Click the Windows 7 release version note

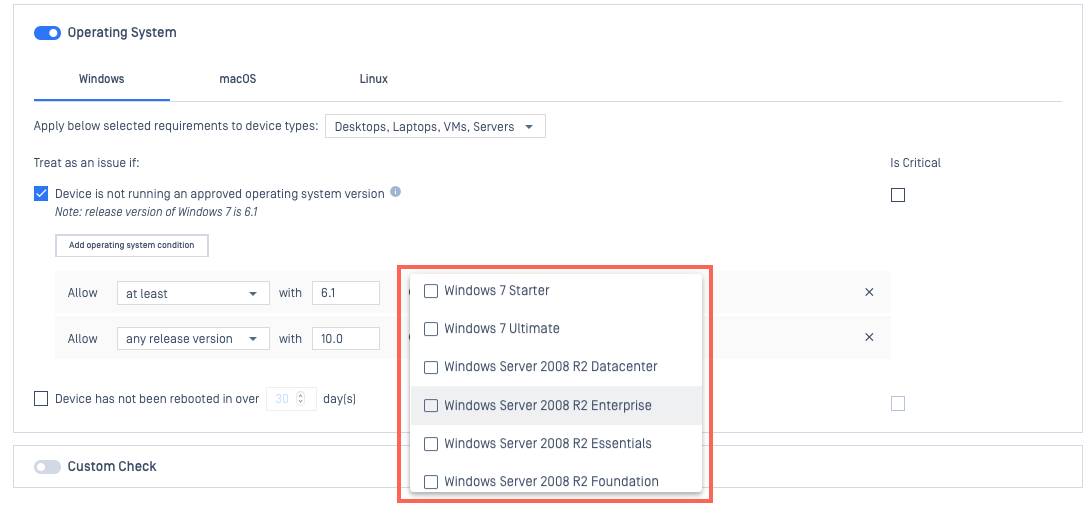157,212
